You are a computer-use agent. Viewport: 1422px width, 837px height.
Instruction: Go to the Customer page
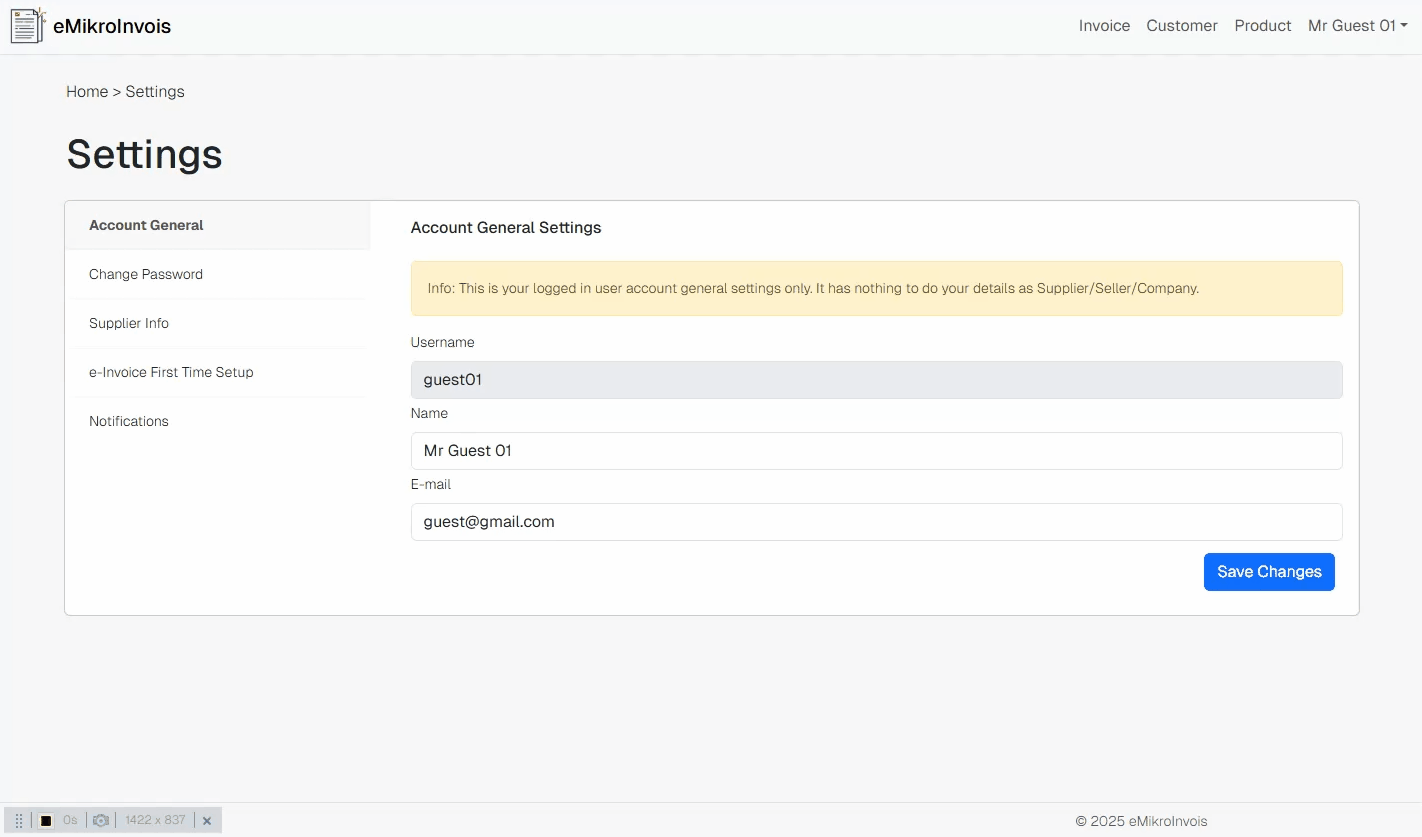(1181, 26)
